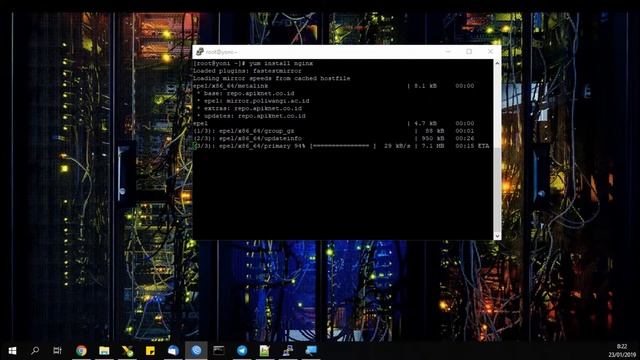Viewport: 640px width, 360px height.
Task: Click the '00:15 ETA' text
Action: (472, 146)
